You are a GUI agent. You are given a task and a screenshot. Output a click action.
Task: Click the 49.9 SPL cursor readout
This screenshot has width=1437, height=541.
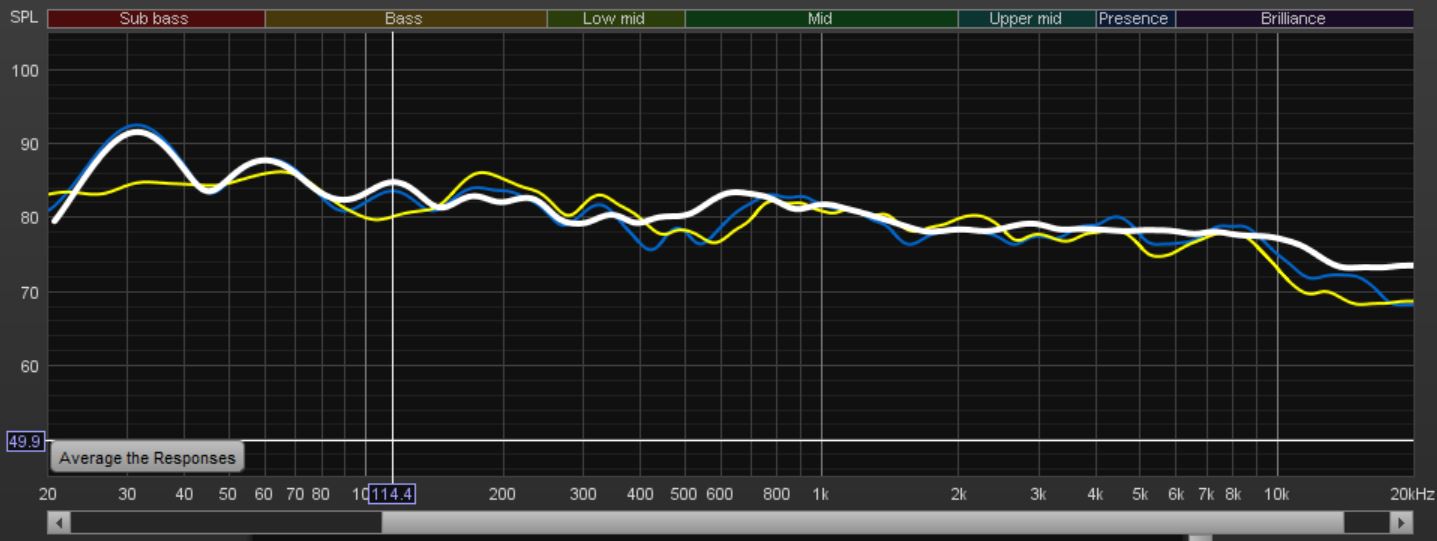pyautogui.click(x=25, y=440)
